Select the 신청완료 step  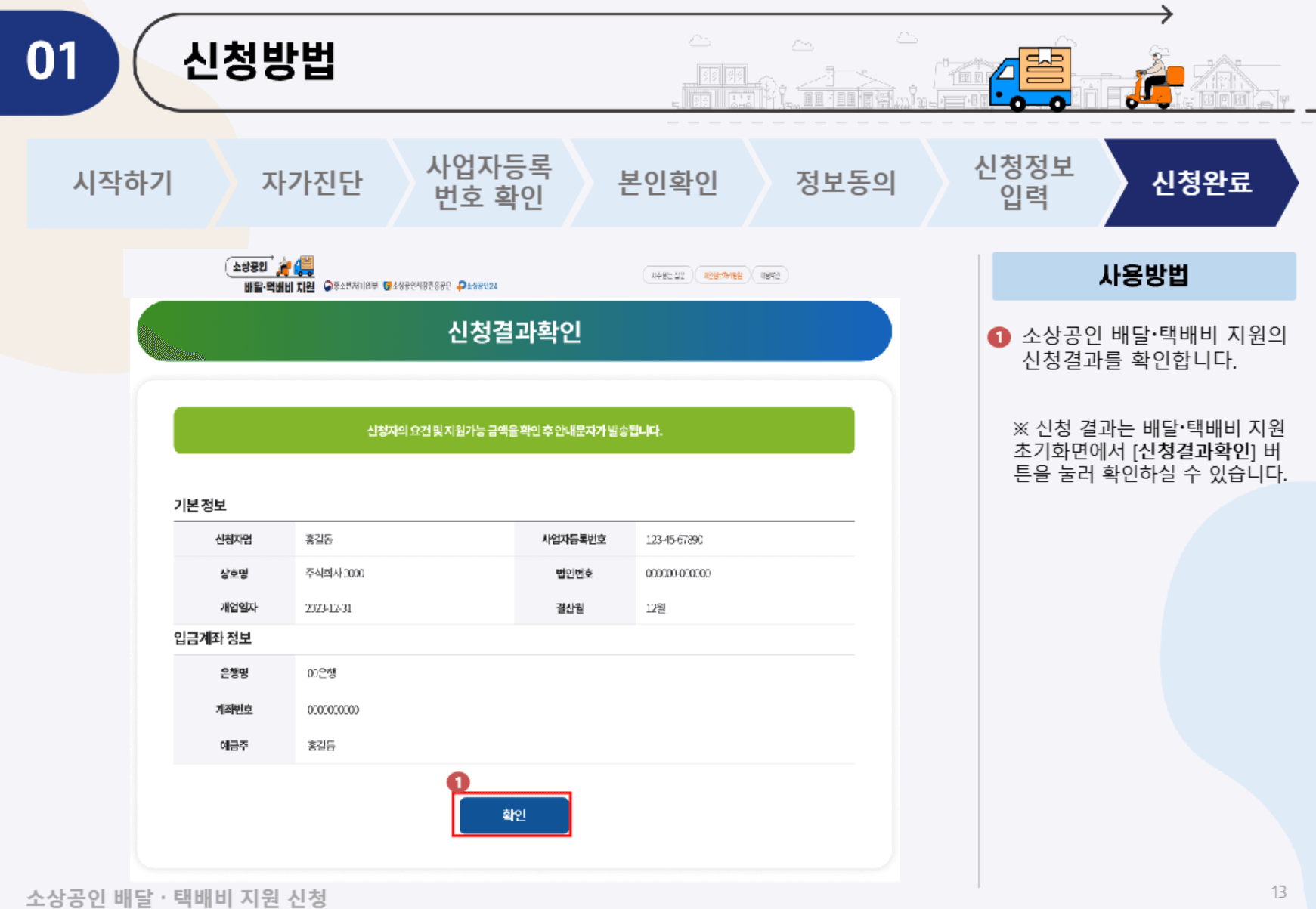[x=1200, y=184]
